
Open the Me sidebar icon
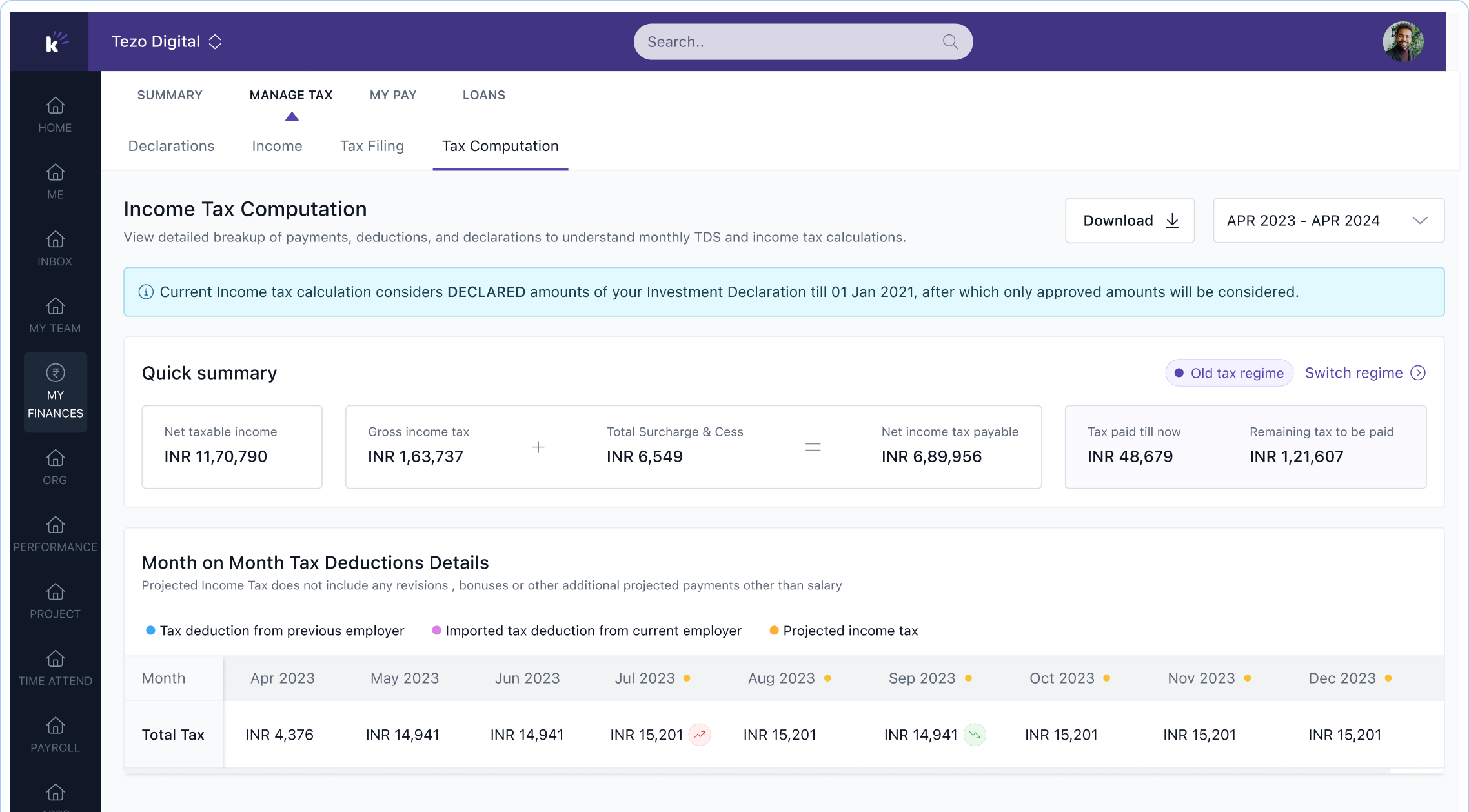pyautogui.click(x=56, y=172)
